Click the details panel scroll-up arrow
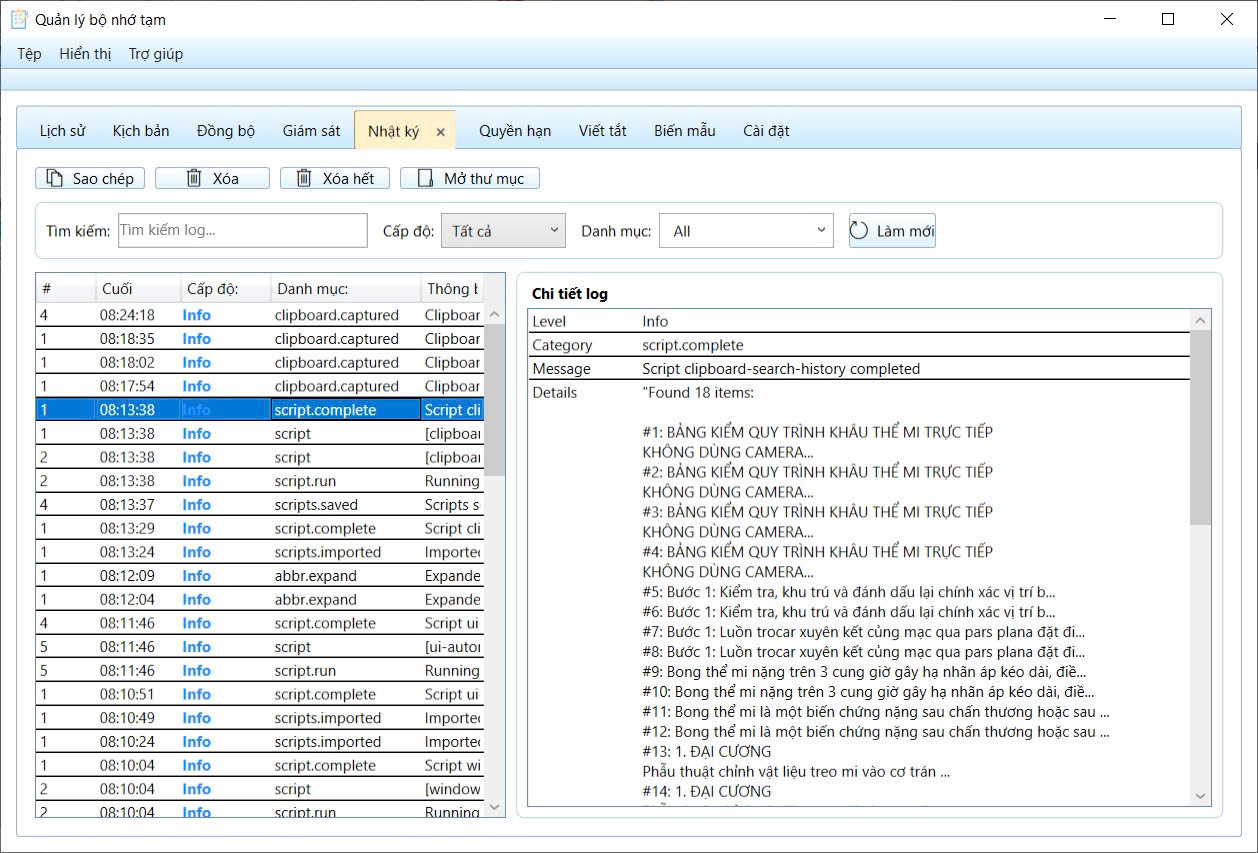This screenshot has height=853, width=1258. 1200,320
